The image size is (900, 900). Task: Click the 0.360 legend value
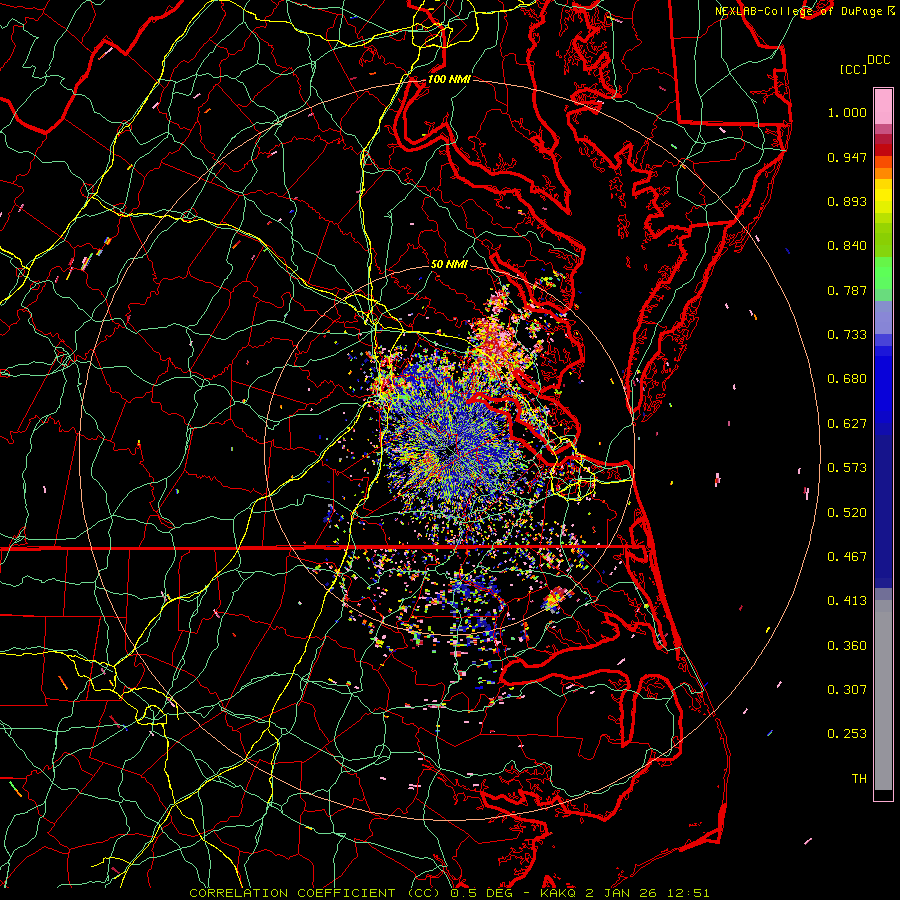[x=847, y=646]
